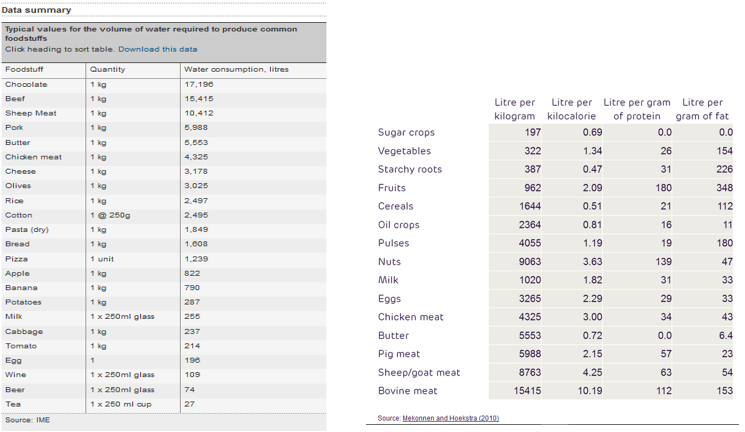Image resolution: width=745 pixels, height=432 pixels.
Task: Click Litre per gram of fat header
Action: coord(701,109)
